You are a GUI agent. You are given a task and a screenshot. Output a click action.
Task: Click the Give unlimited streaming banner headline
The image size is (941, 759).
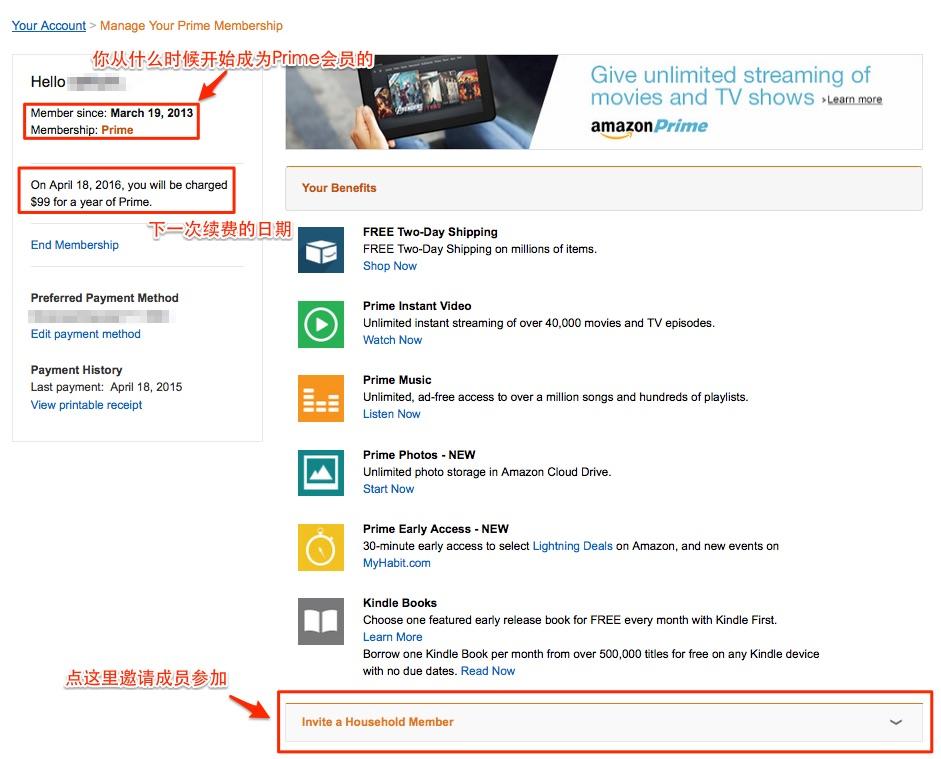pos(730,86)
